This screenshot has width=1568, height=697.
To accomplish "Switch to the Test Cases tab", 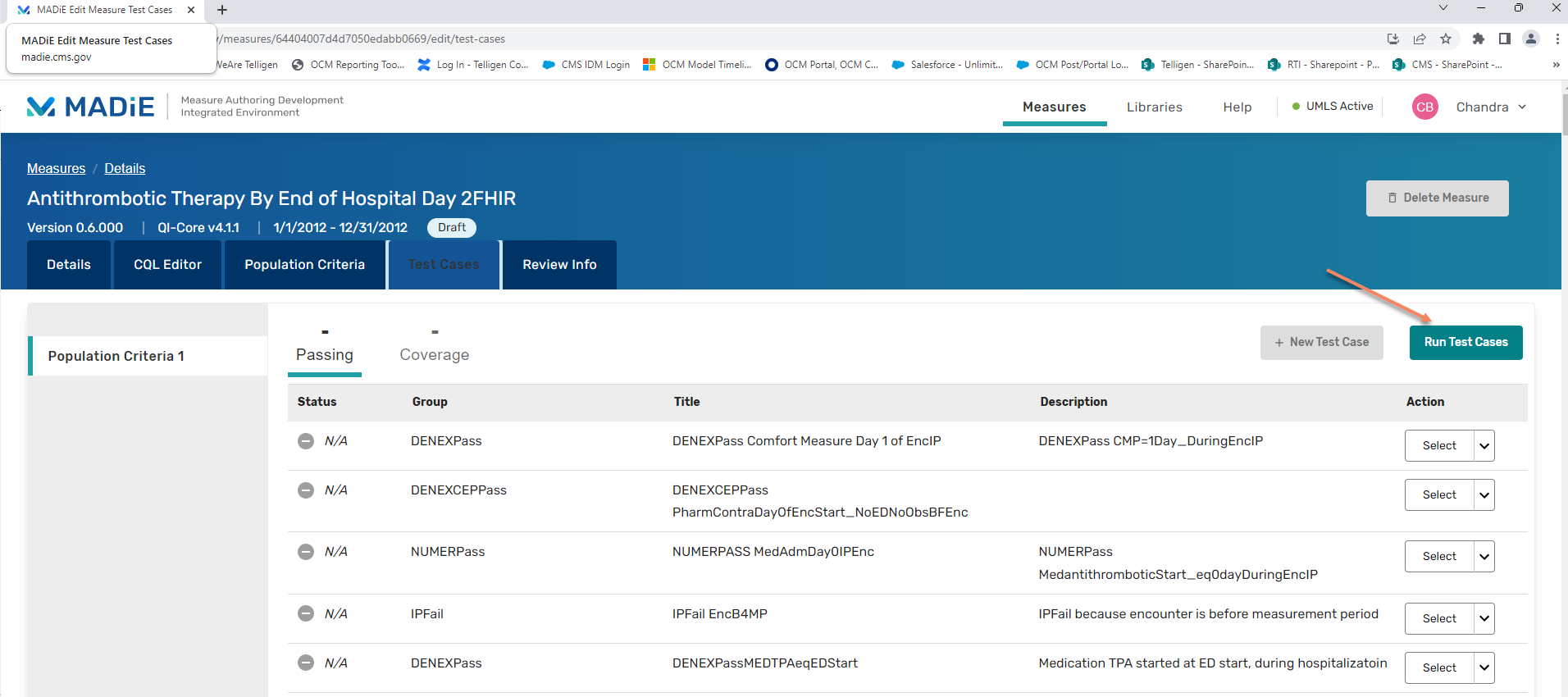I will pyautogui.click(x=444, y=265).
